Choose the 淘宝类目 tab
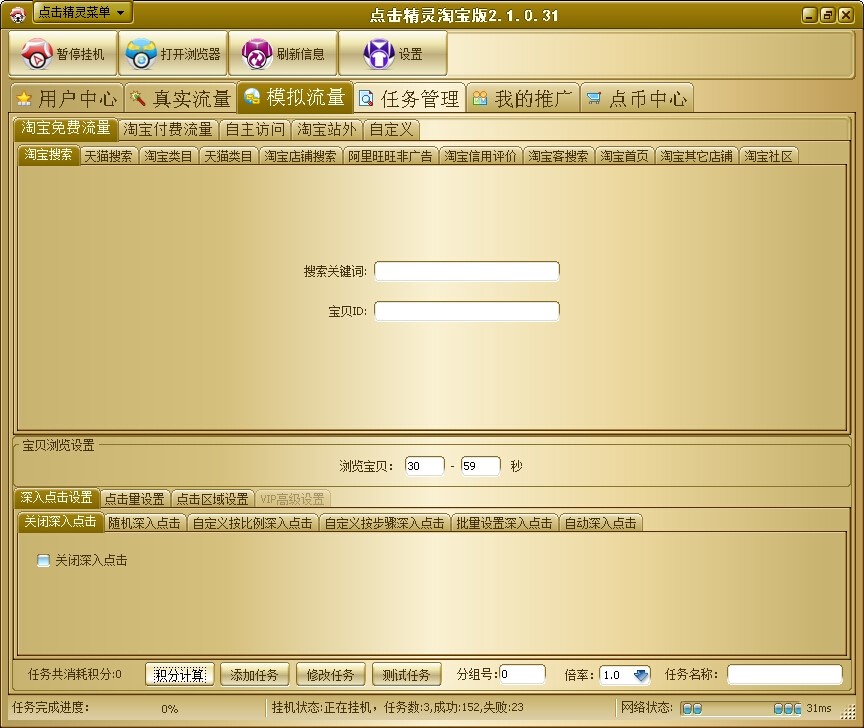Viewport: 864px width, 728px height. click(168, 157)
